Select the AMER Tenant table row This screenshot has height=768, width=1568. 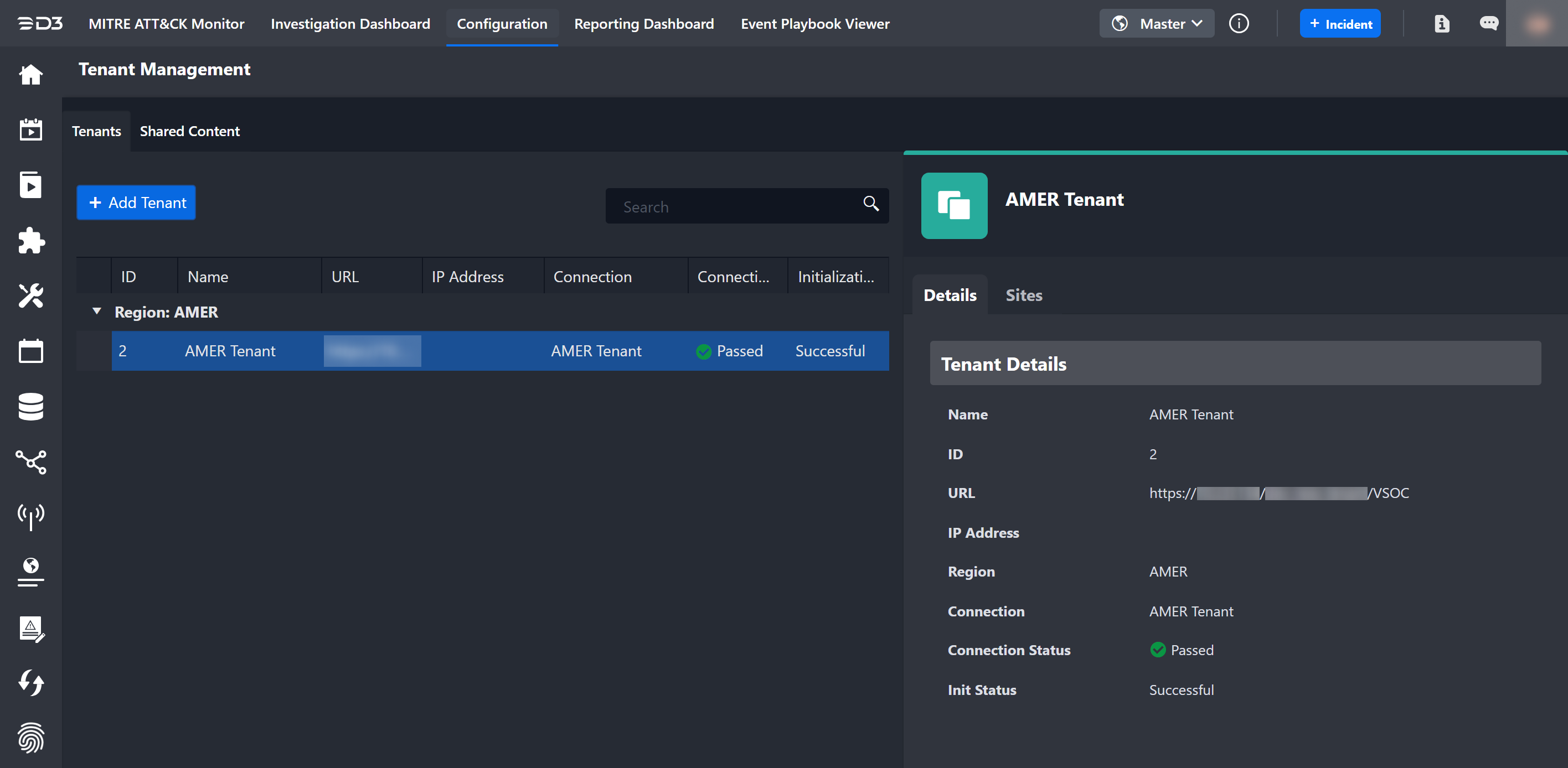(499, 351)
